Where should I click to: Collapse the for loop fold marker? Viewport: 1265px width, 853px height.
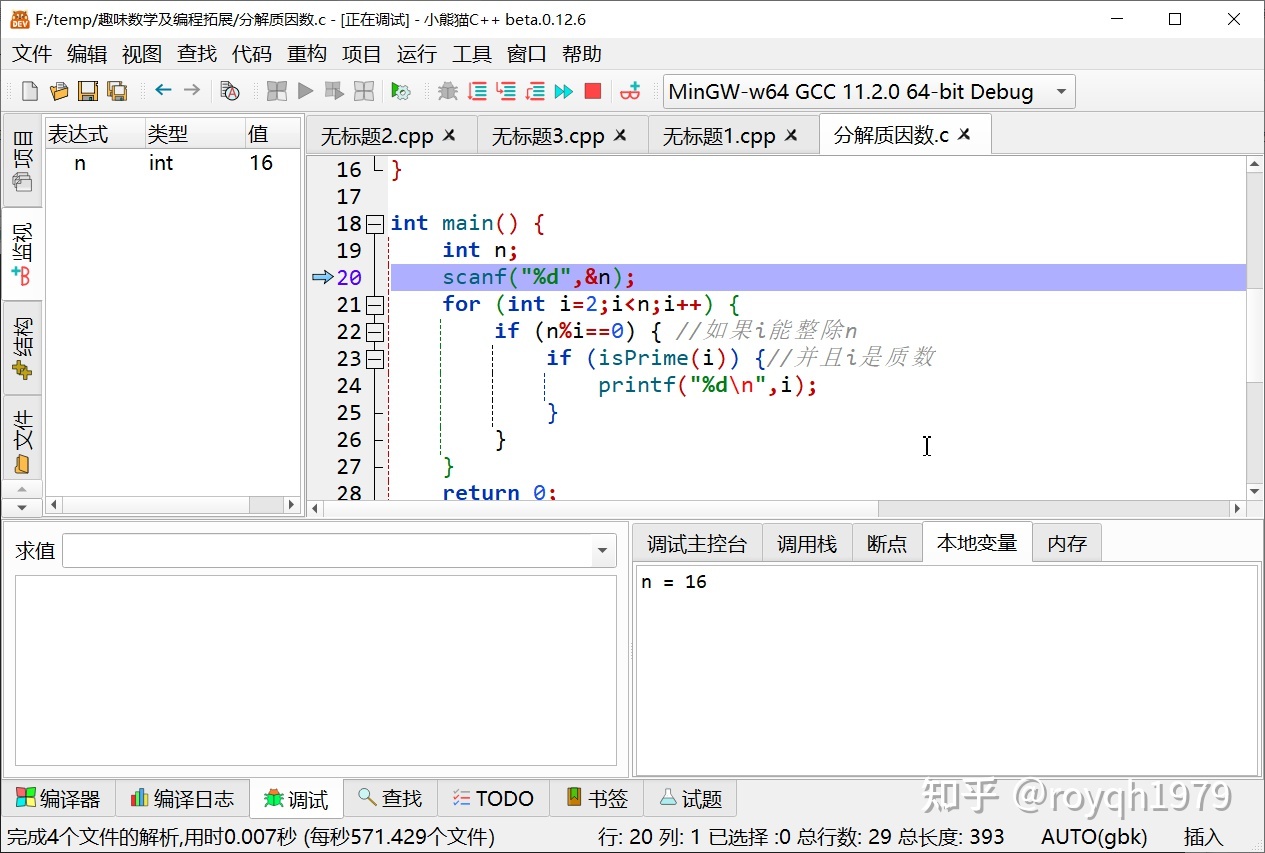click(x=375, y=305)
